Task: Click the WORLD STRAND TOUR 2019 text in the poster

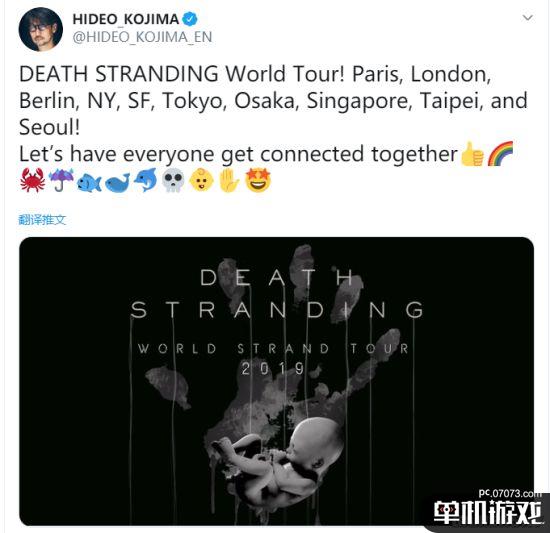Action: coord(273,358)
